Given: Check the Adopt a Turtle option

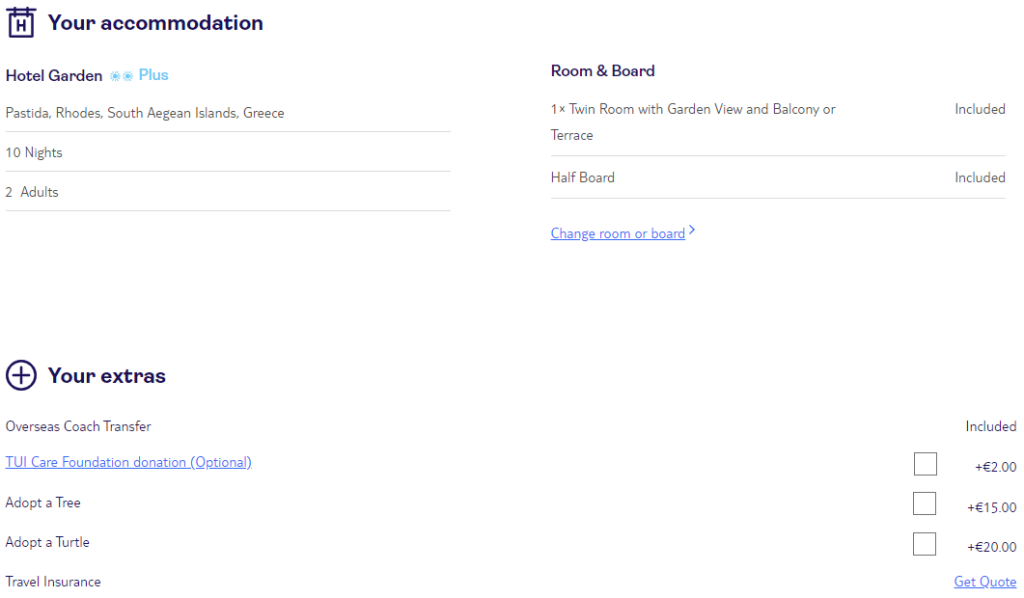Looking at the screenshot, I should point(924,544).
